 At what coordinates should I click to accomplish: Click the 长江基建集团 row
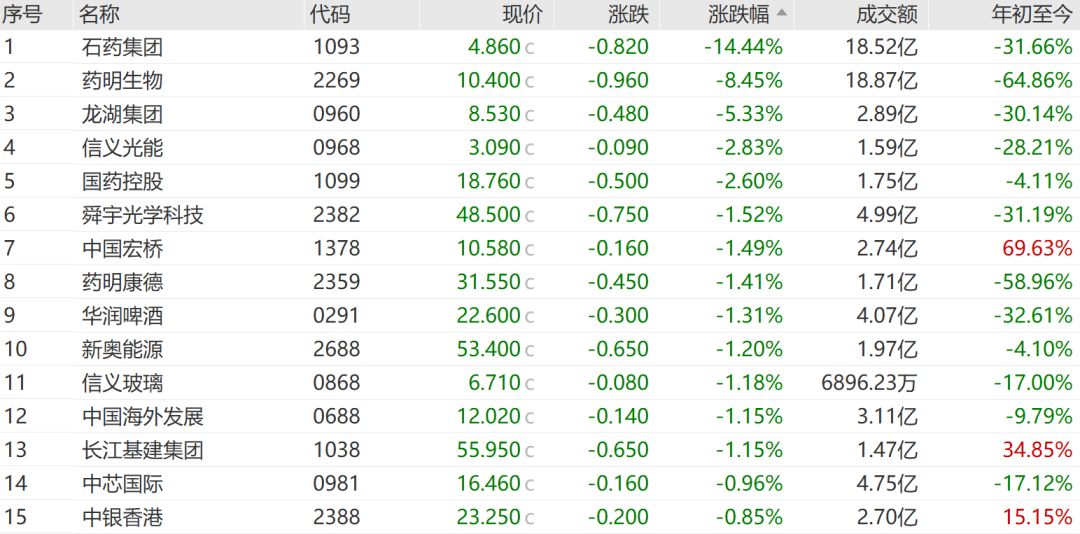[x=540, y=450]
